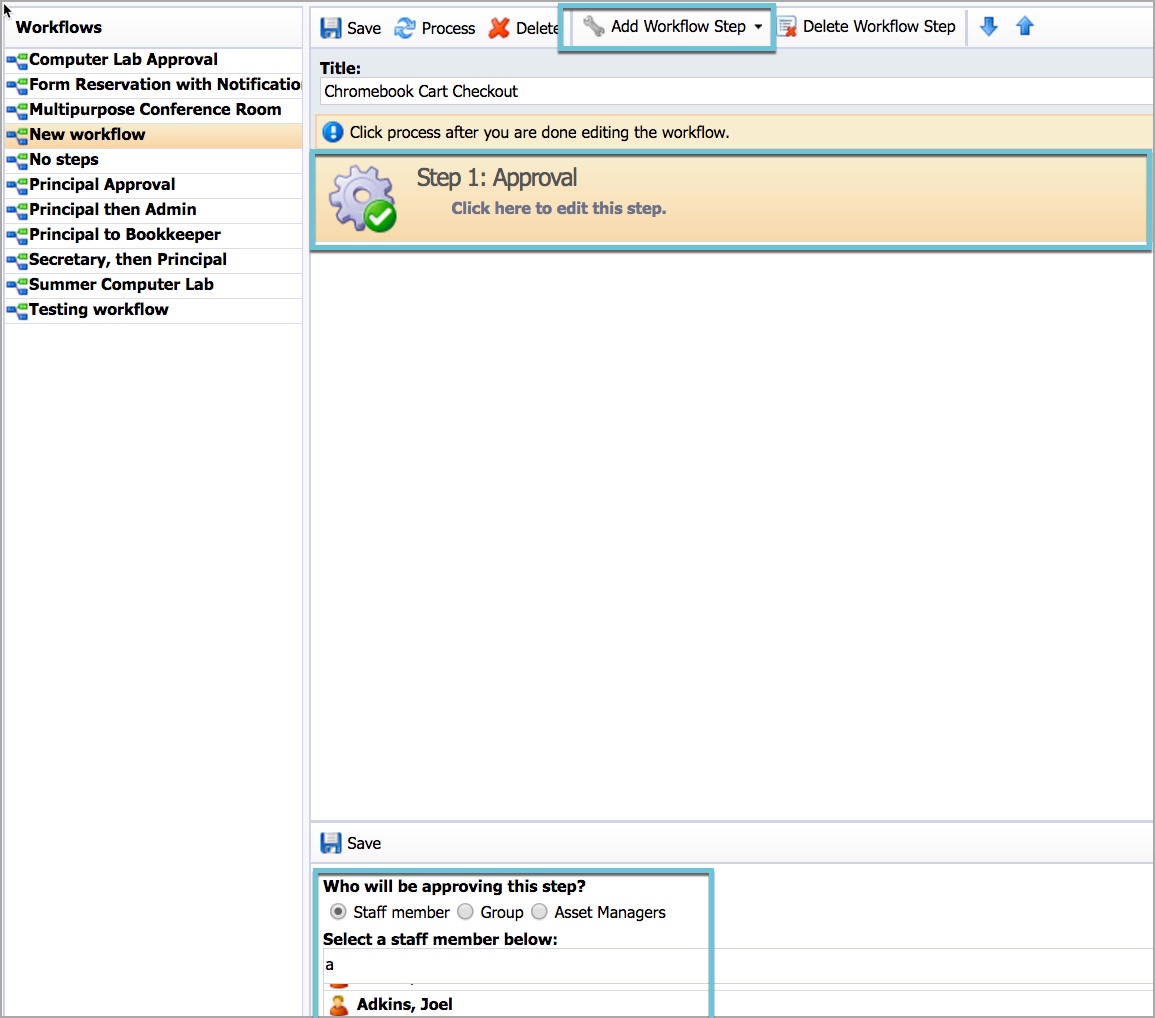Viewport: 1155px width, 1018px height.
Task: Click the Save label in the lower step bar
Action: [364, 843]
